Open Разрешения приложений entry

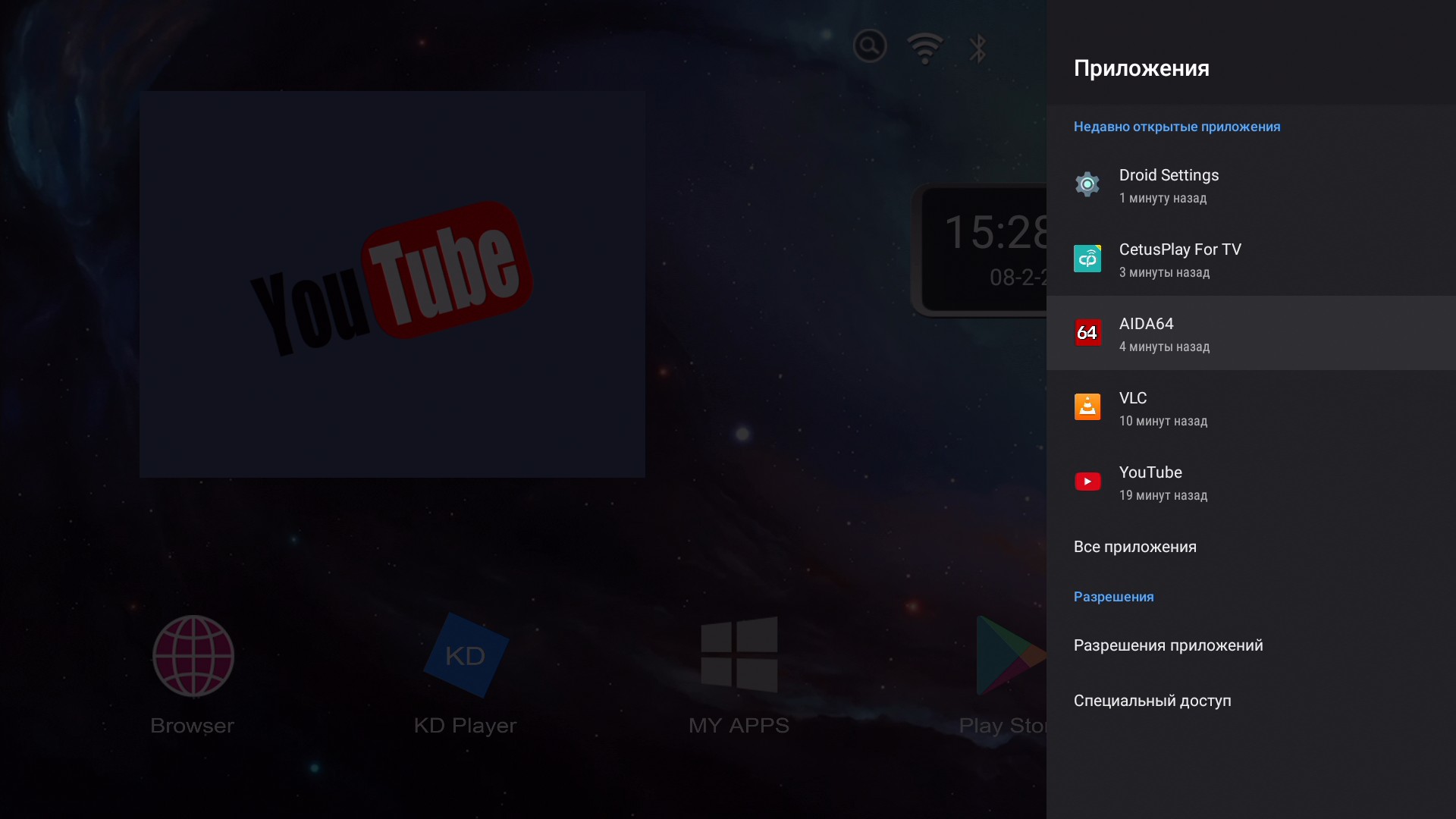click(1168, 645)
